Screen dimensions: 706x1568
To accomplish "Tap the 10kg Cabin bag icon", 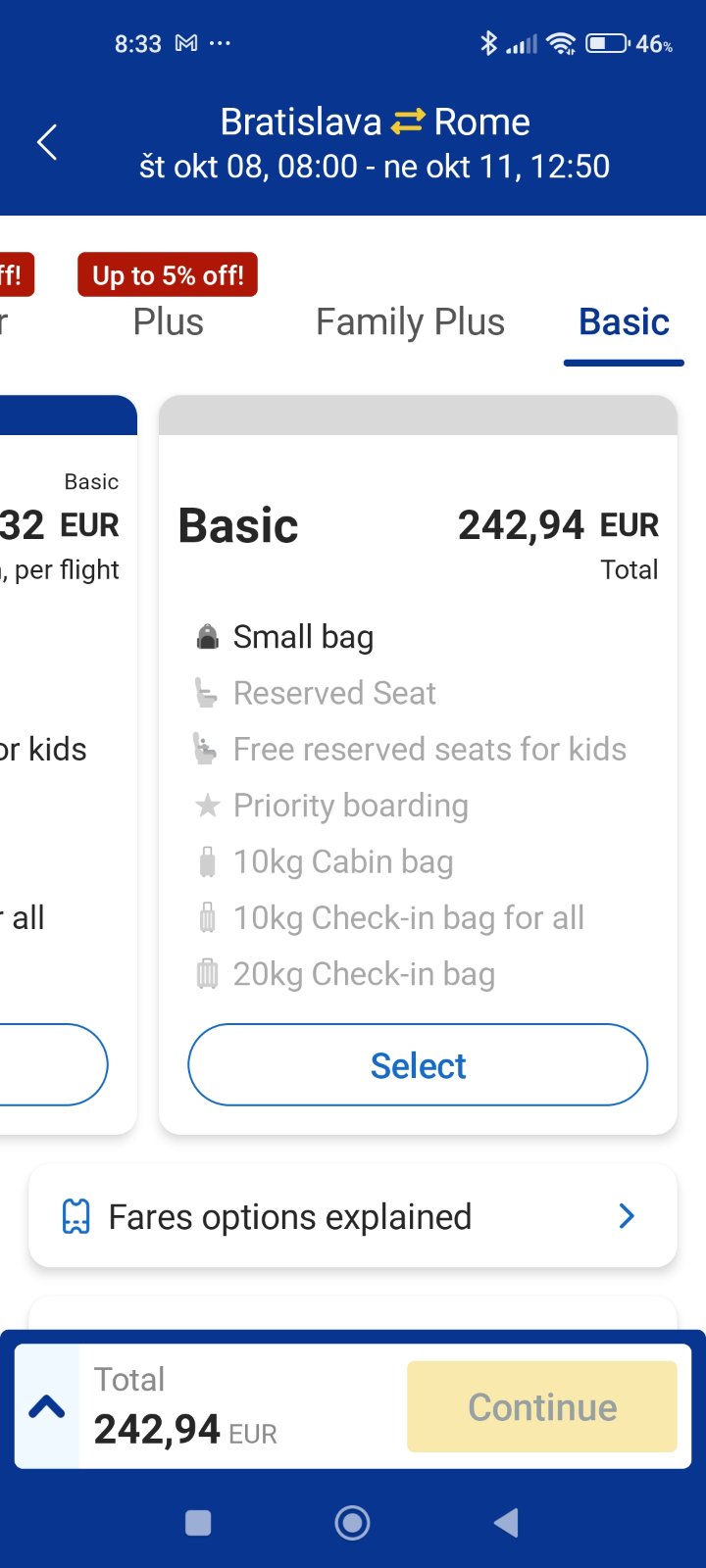I will 207,862.
